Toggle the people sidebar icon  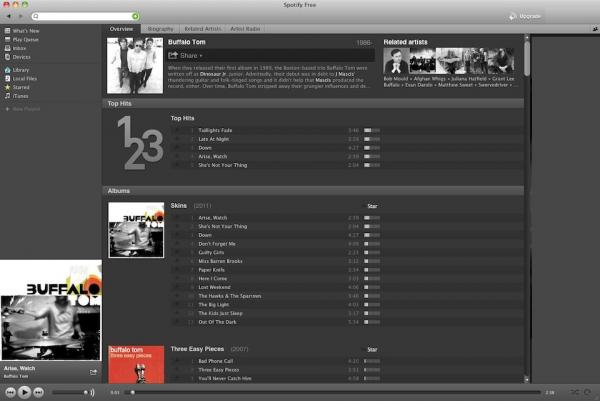coord(595,29)
